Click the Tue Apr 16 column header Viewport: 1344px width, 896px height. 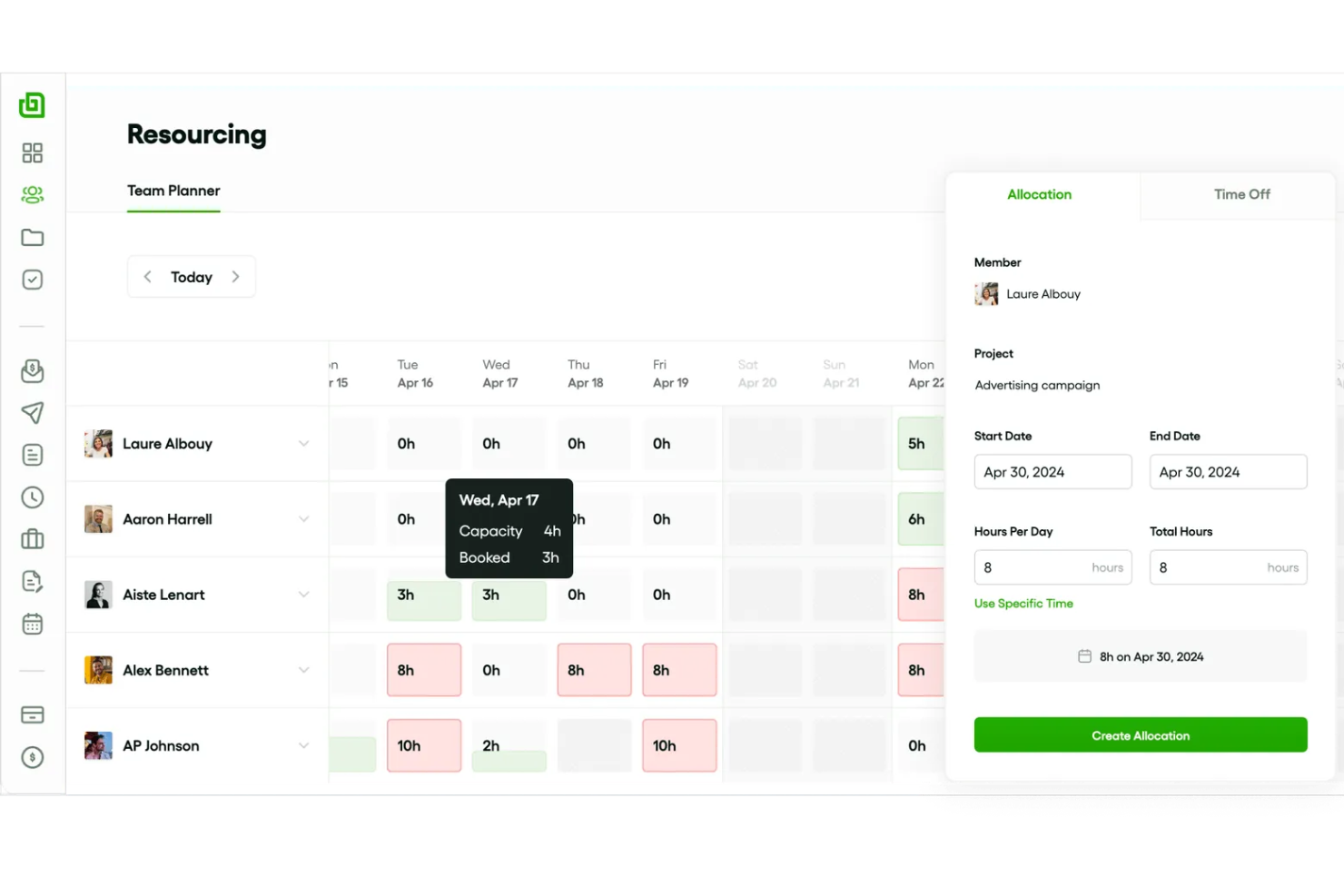tap(415, 374)
